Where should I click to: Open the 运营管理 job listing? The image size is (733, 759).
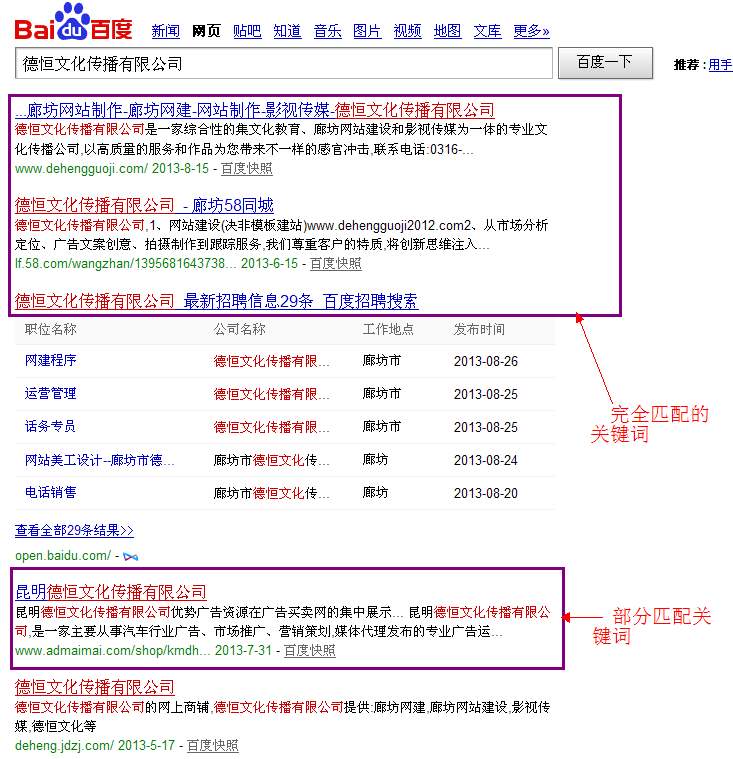pos(50,393)
